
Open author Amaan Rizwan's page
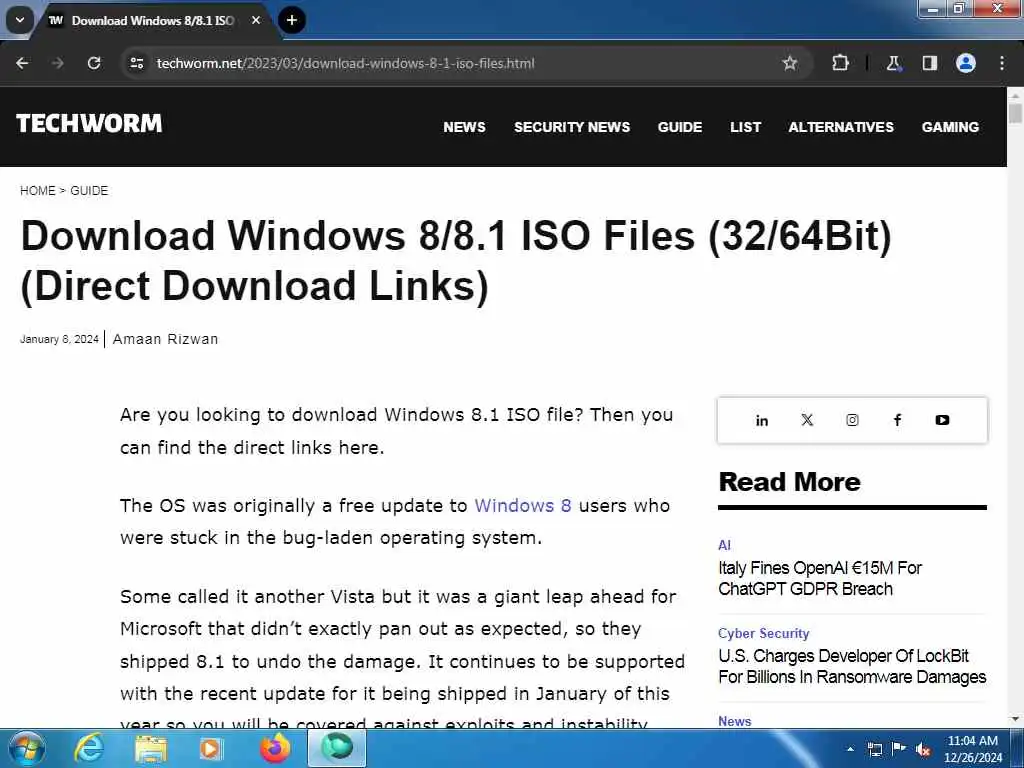pyautogui.click(x=165, y=339)
